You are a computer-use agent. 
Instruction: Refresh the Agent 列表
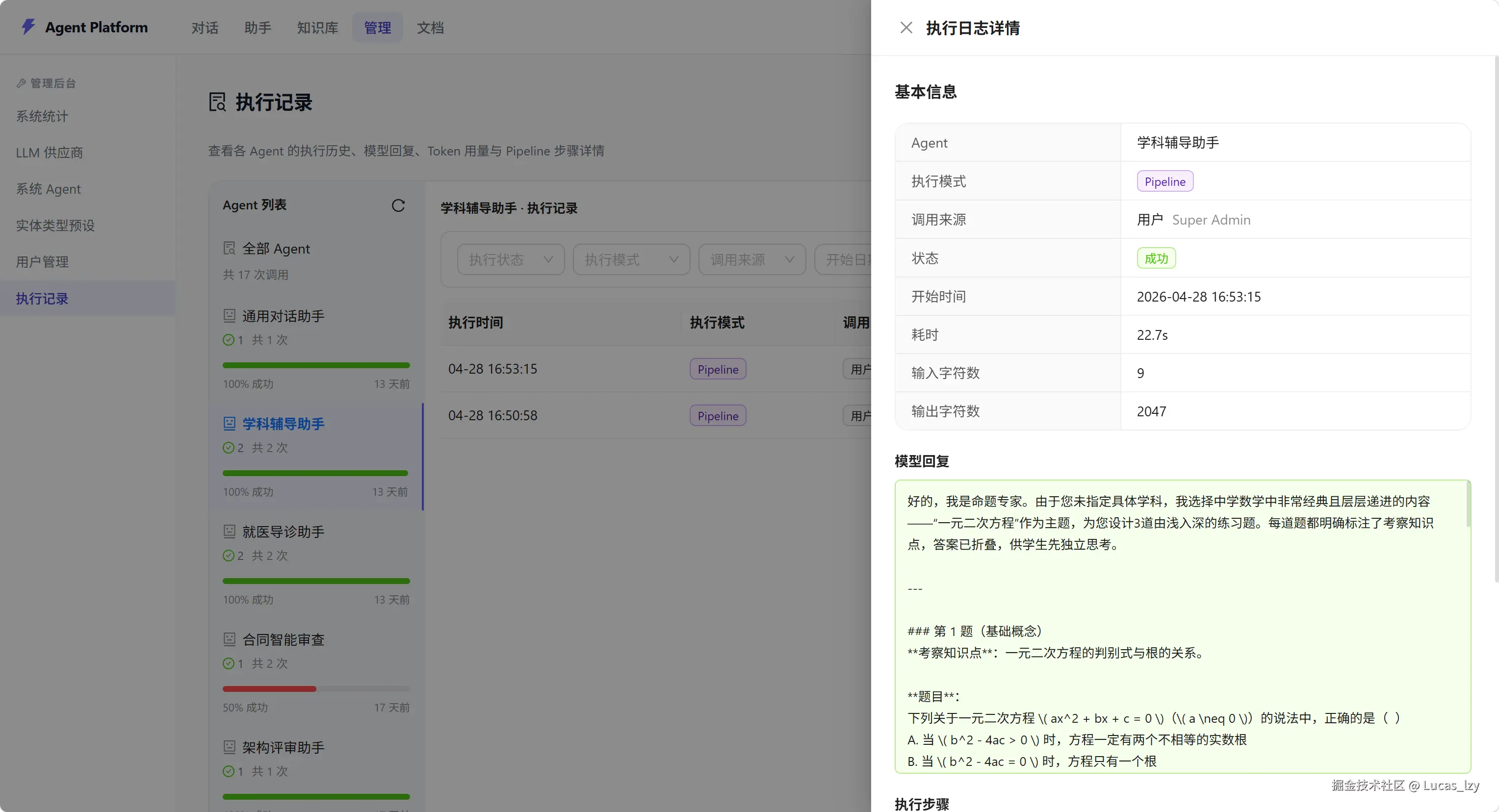pyautogui.click(x=398, y=205)
